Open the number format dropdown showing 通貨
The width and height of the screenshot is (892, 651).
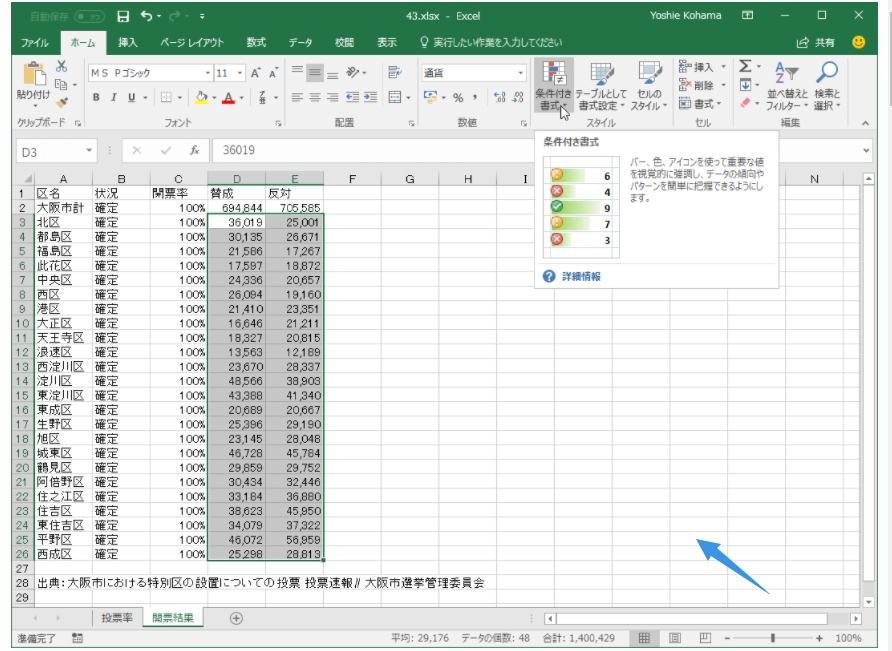[521, 73]
